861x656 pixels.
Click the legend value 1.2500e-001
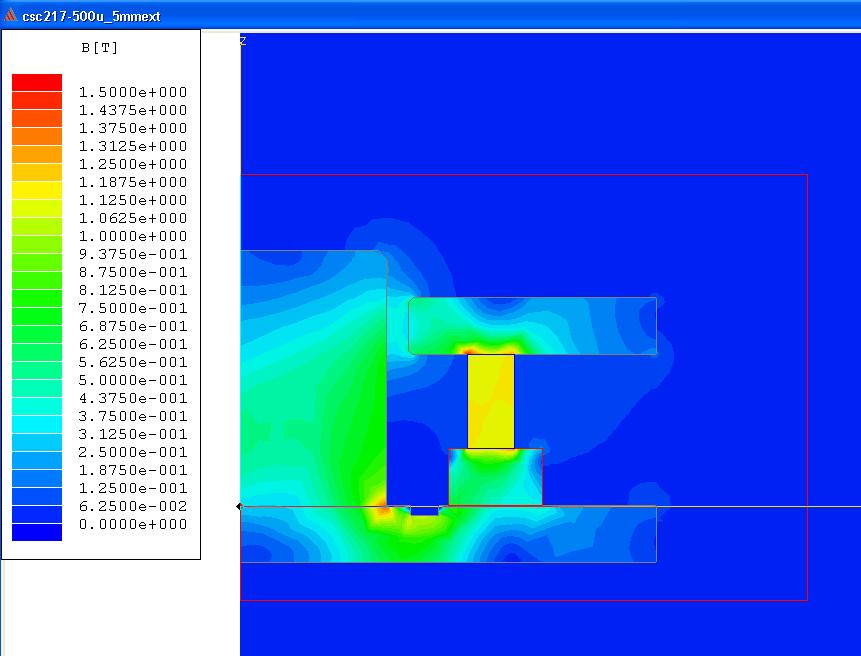(133, 489)
